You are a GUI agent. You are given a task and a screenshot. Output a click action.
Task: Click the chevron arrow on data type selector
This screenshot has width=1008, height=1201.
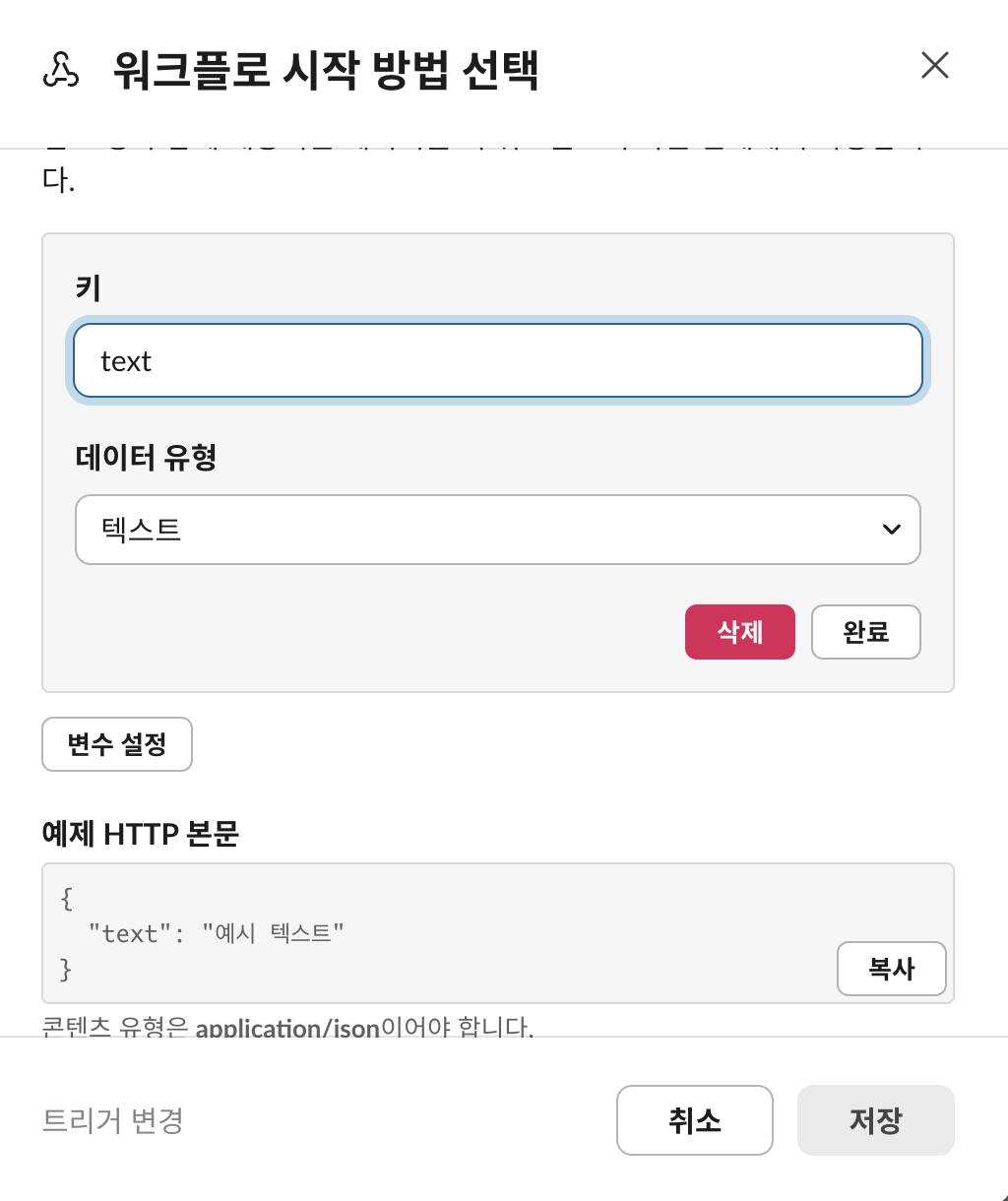point(892,530)
